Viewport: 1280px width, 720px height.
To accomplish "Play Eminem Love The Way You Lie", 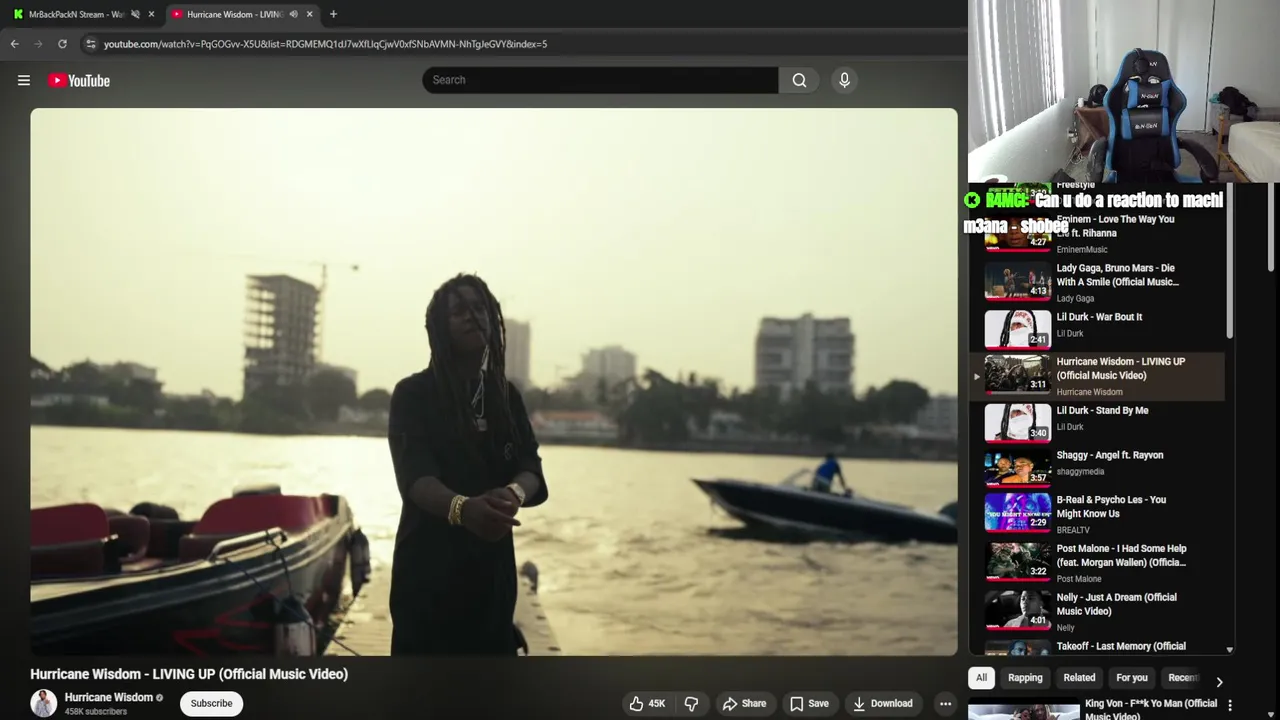I will 1115,226.
